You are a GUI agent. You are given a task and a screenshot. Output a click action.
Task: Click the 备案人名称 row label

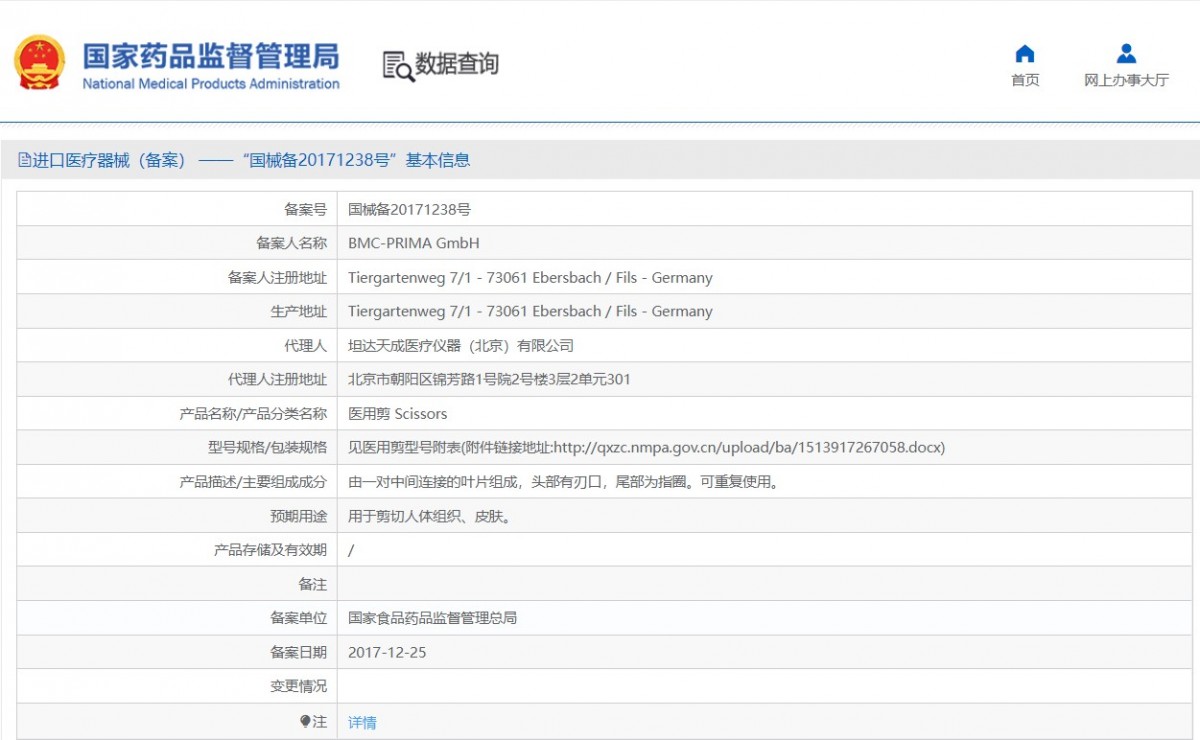click(x=291, y=243)
